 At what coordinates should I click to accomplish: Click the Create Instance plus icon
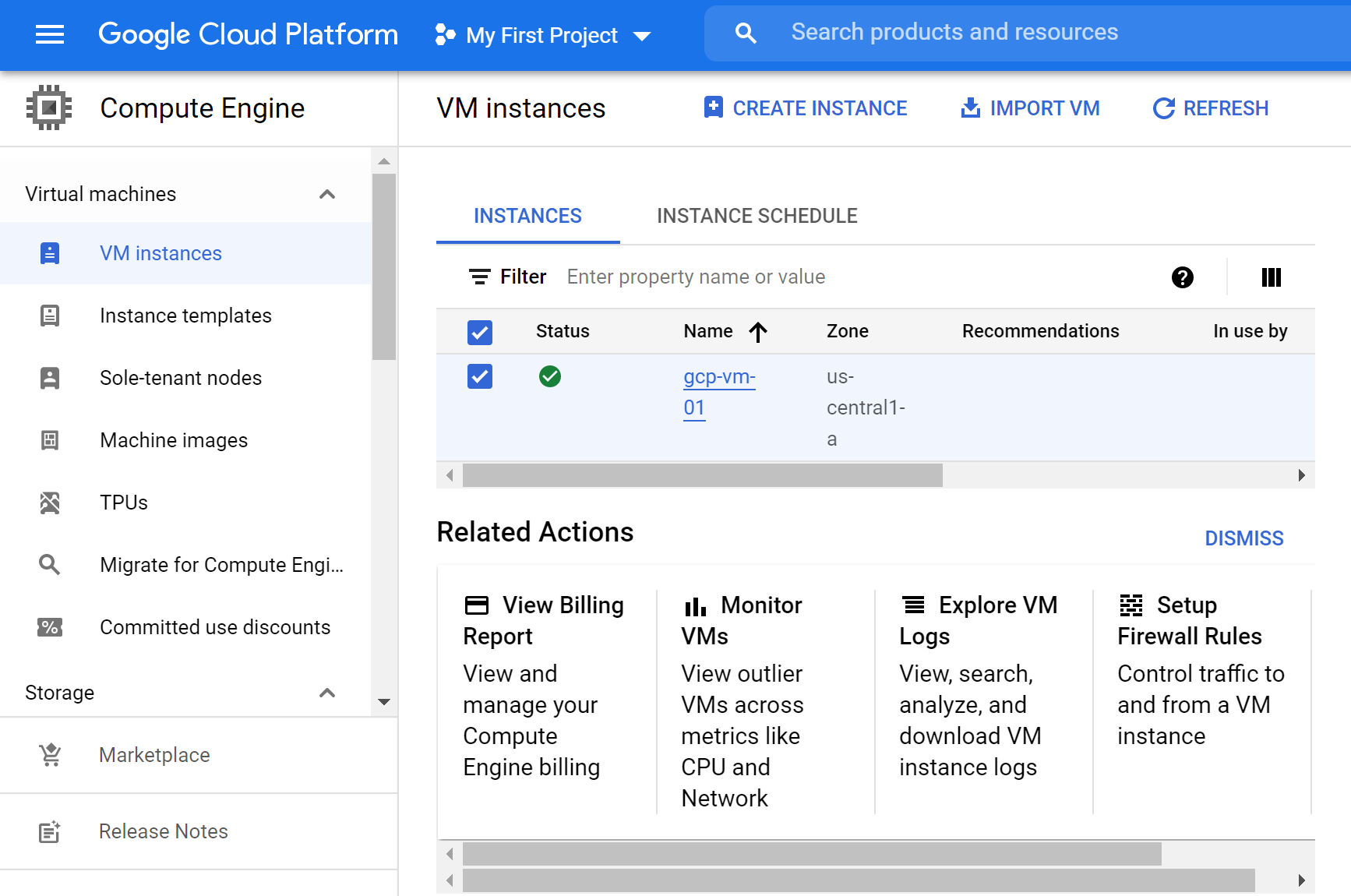(x=713, y=108)
